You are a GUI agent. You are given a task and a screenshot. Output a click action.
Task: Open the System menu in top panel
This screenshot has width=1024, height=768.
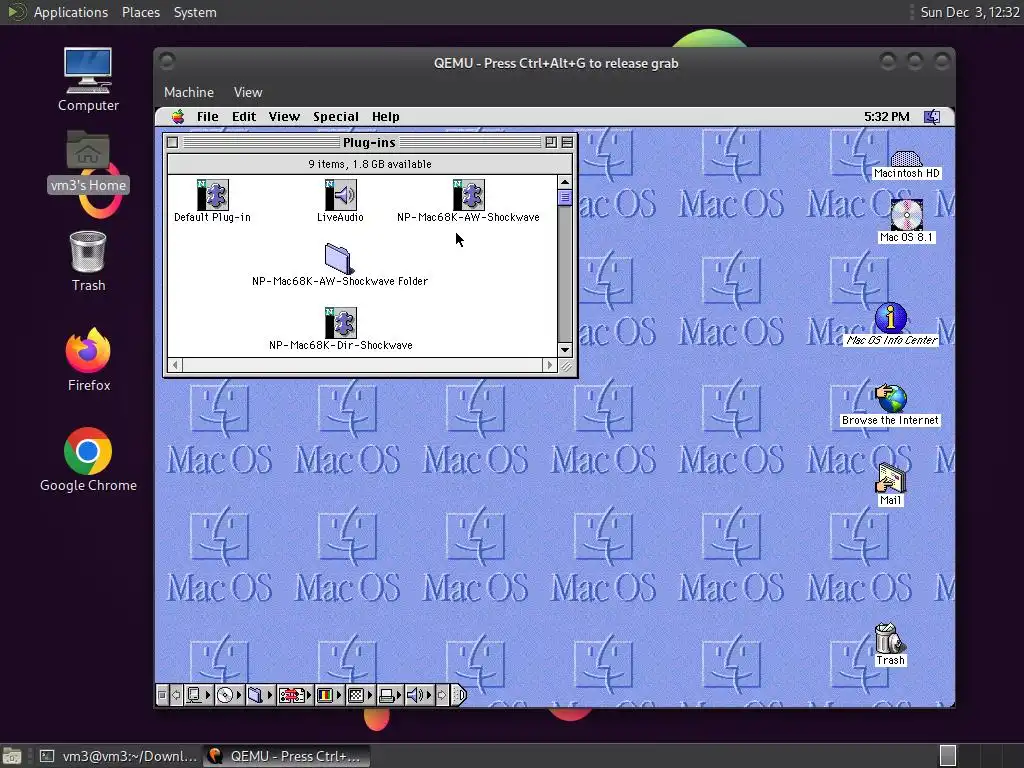195,12
